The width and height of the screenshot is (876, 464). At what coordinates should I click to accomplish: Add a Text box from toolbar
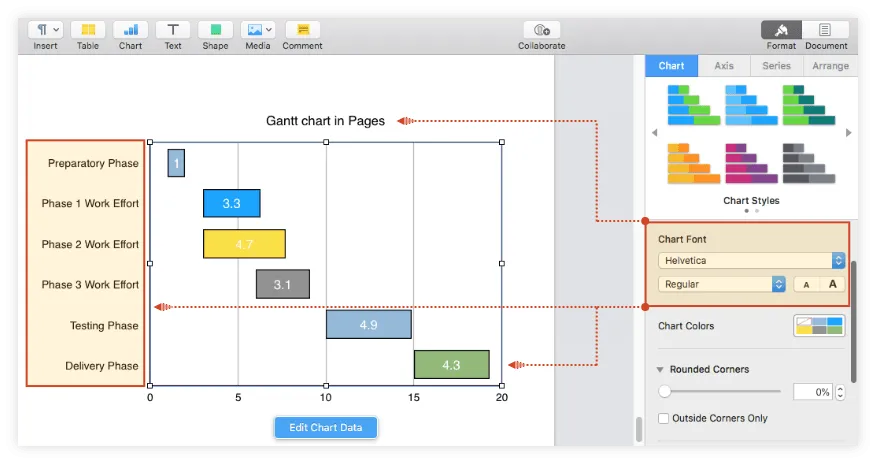173,30
